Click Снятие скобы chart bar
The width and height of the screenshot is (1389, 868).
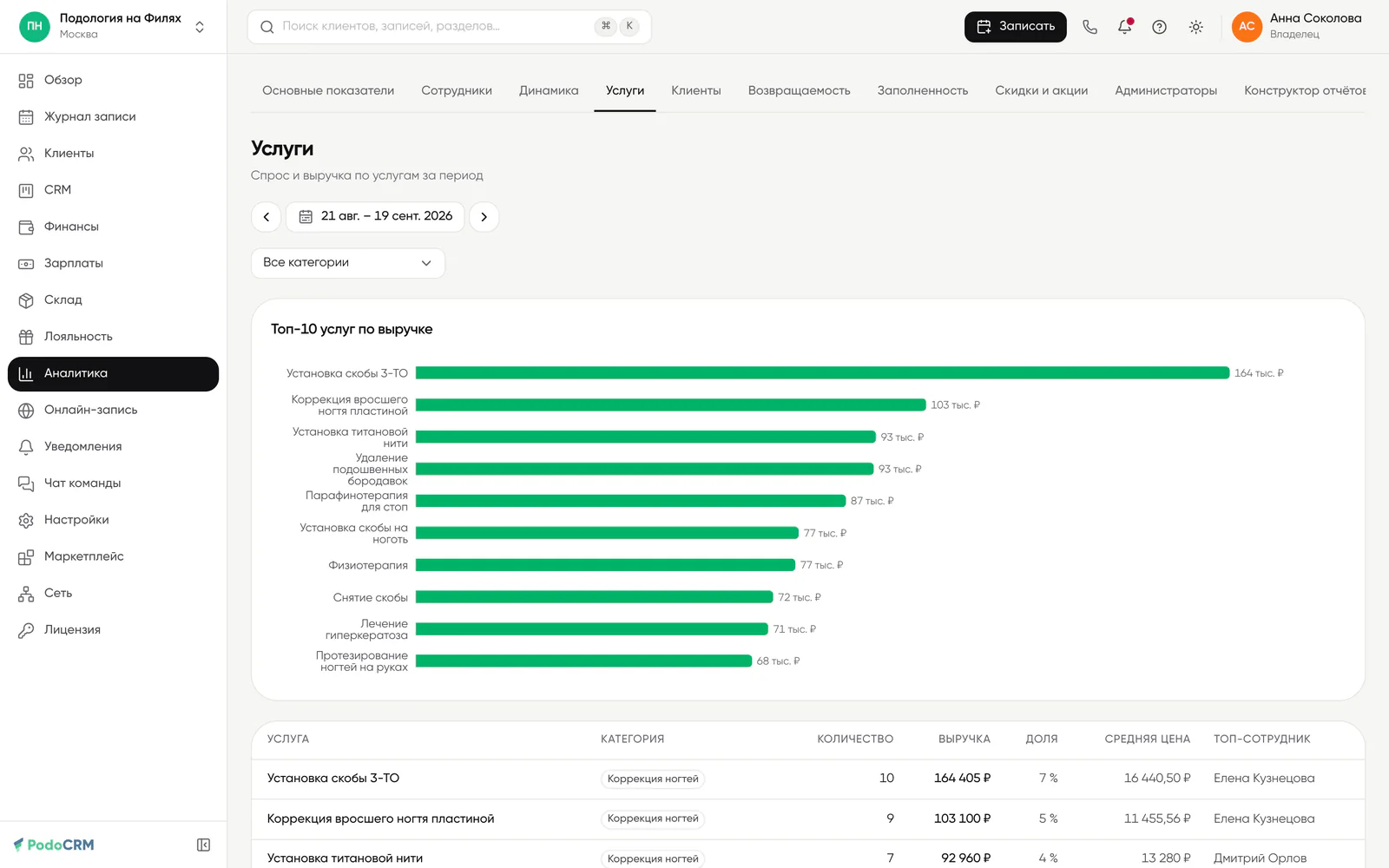click(x=595, y=597)
